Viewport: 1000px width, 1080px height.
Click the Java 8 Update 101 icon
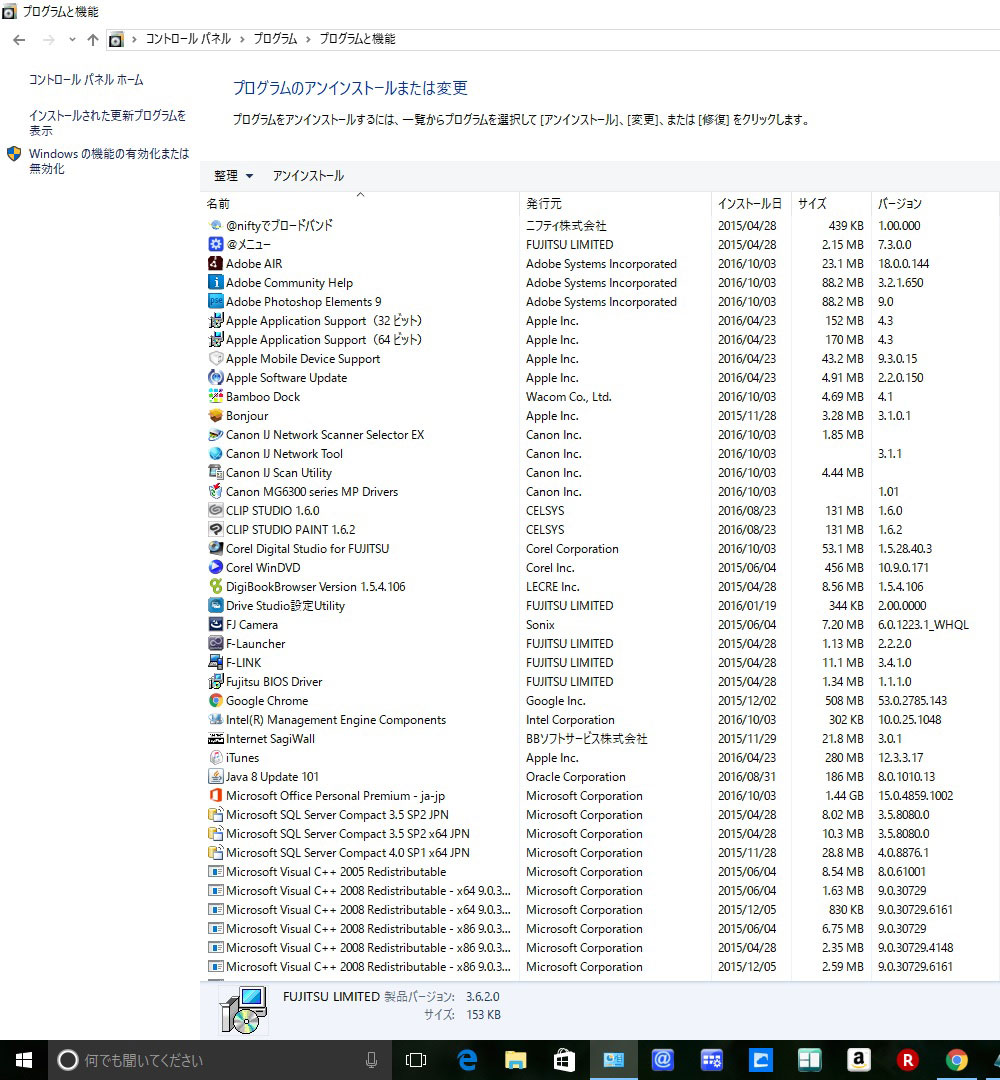(216, 776)
